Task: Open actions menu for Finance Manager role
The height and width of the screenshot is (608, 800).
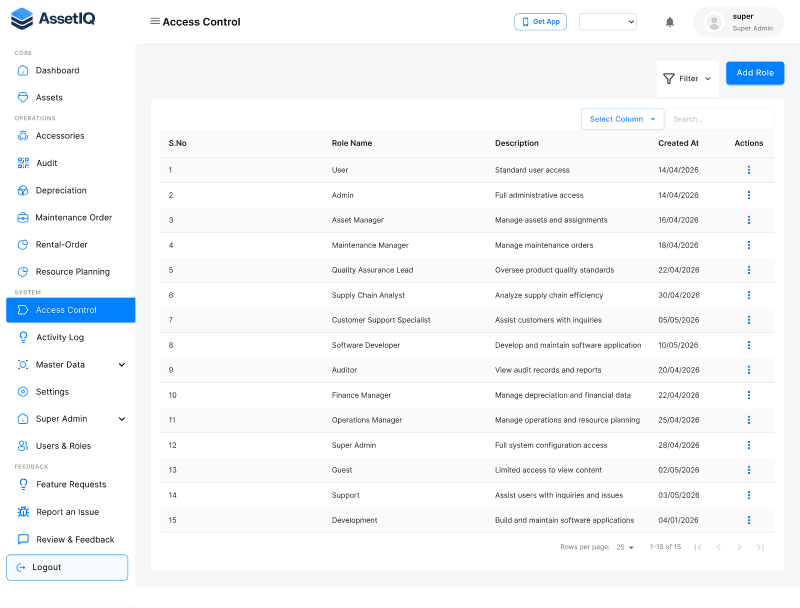Action: click(x=748, y=395)
